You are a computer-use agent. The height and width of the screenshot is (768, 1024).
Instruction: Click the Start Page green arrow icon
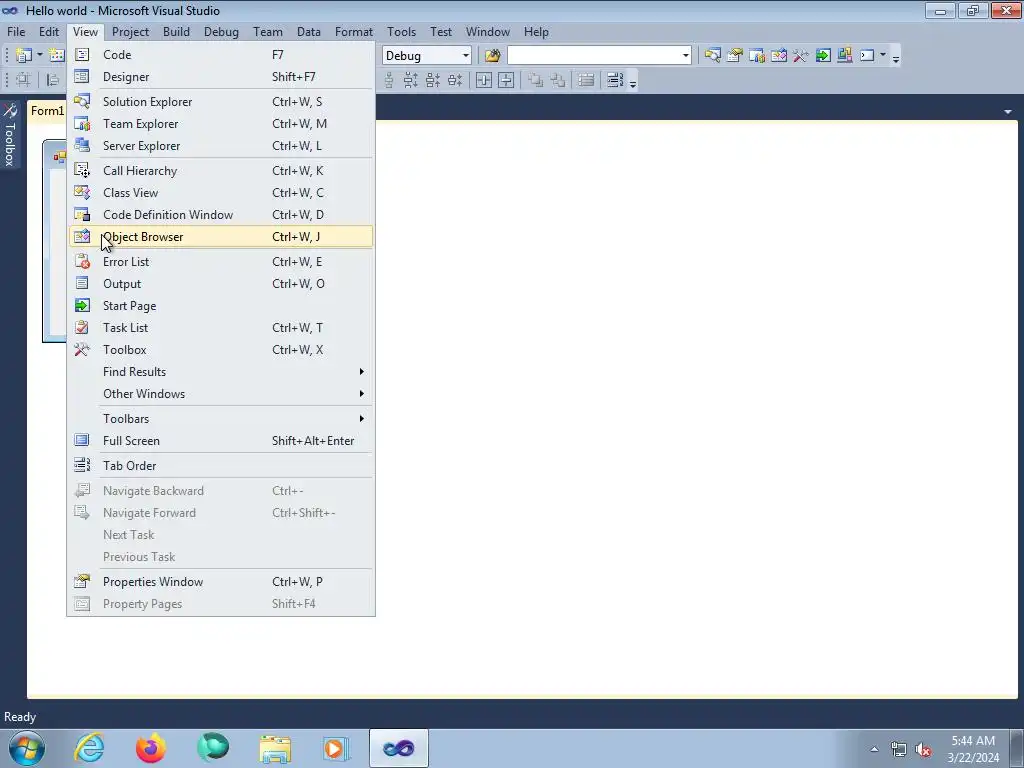[x=82, y=306]
